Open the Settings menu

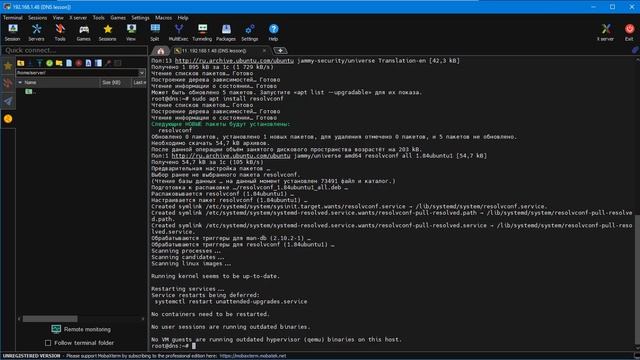(140, 18)
